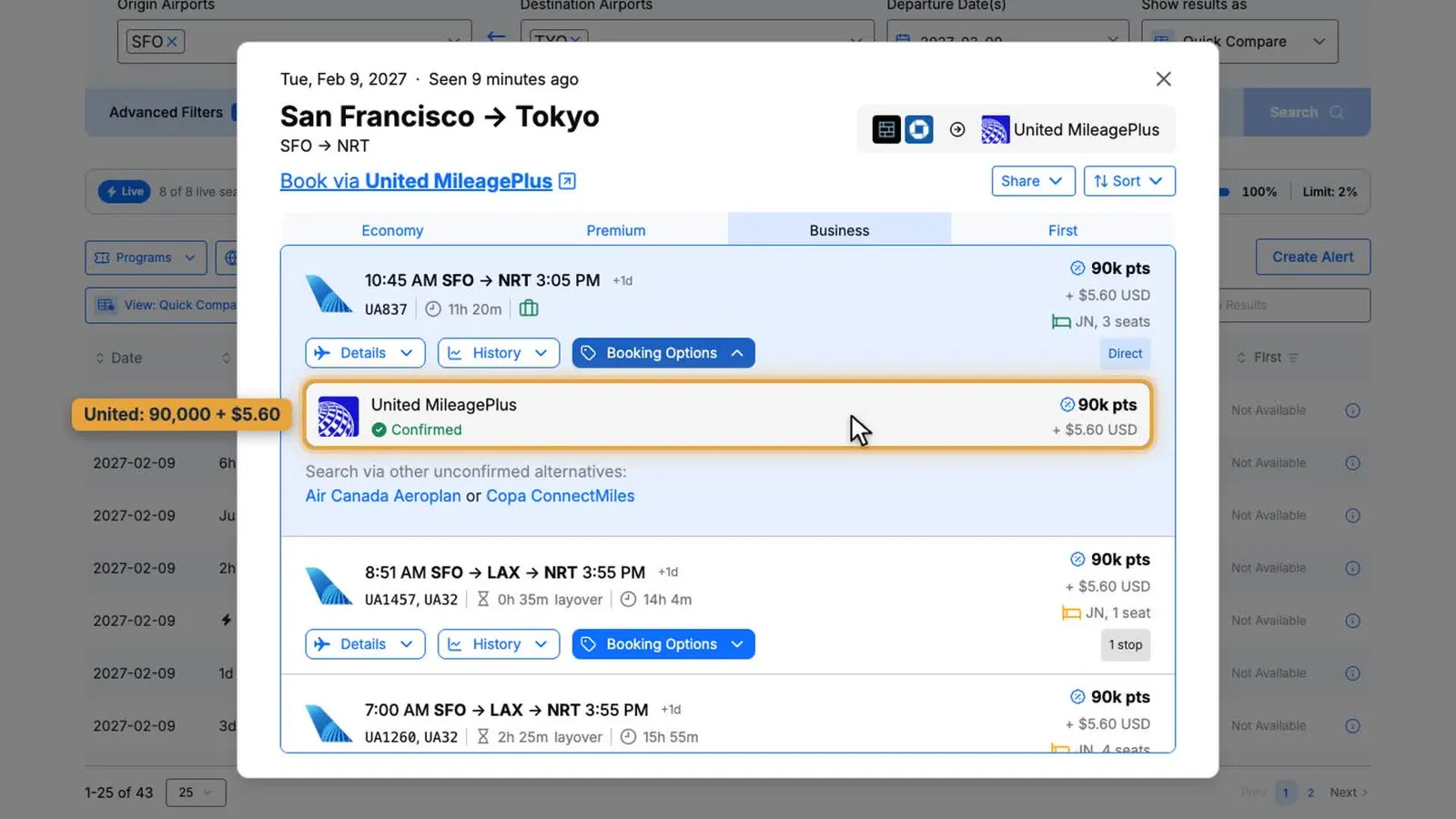This screenshot has height=819, width=1456.
Task: Click the luggage icon on UA837 flight
Action: click(529, 308)
